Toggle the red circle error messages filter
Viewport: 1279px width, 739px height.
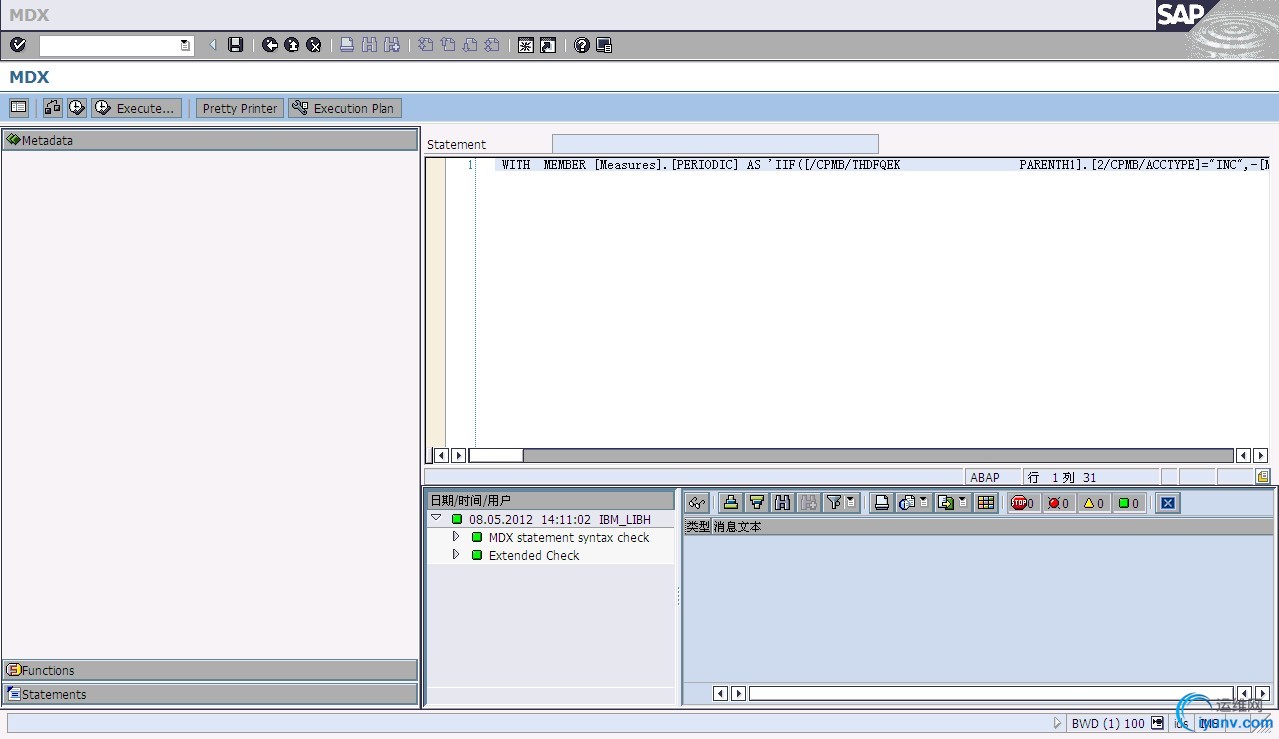click(x=1058, y=503)
